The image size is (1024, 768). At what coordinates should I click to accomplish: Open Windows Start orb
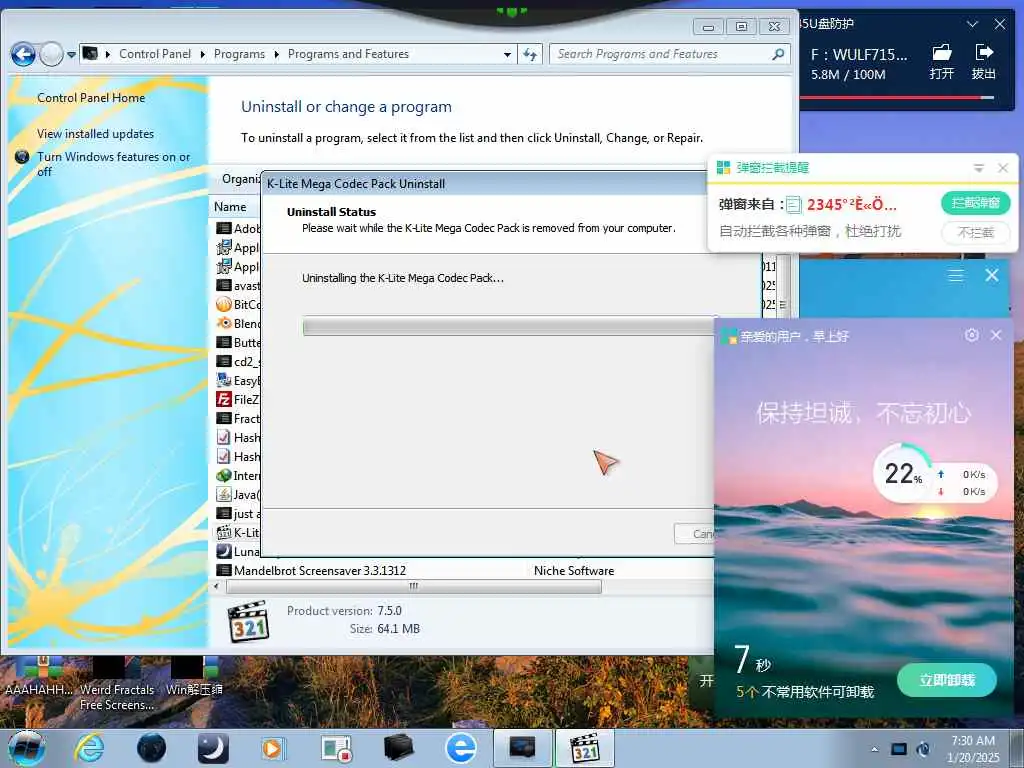pos(27,748)
